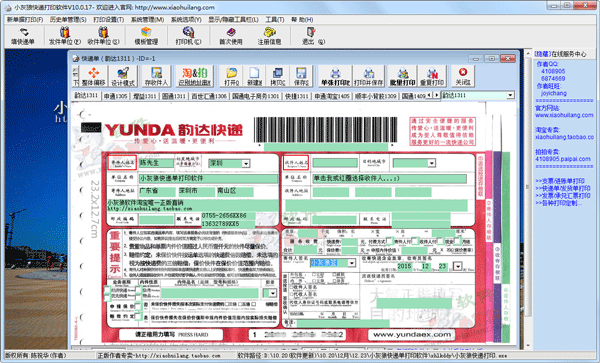
Task: Open 发件单位 sender management
Action: pyautogui.click(x=65, y=36)
